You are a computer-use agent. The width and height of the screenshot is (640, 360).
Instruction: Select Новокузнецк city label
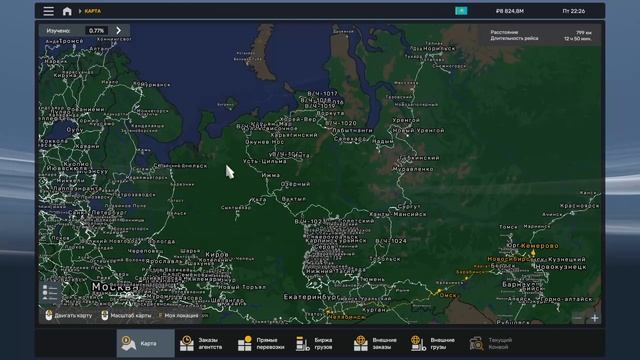pos(561,267)
